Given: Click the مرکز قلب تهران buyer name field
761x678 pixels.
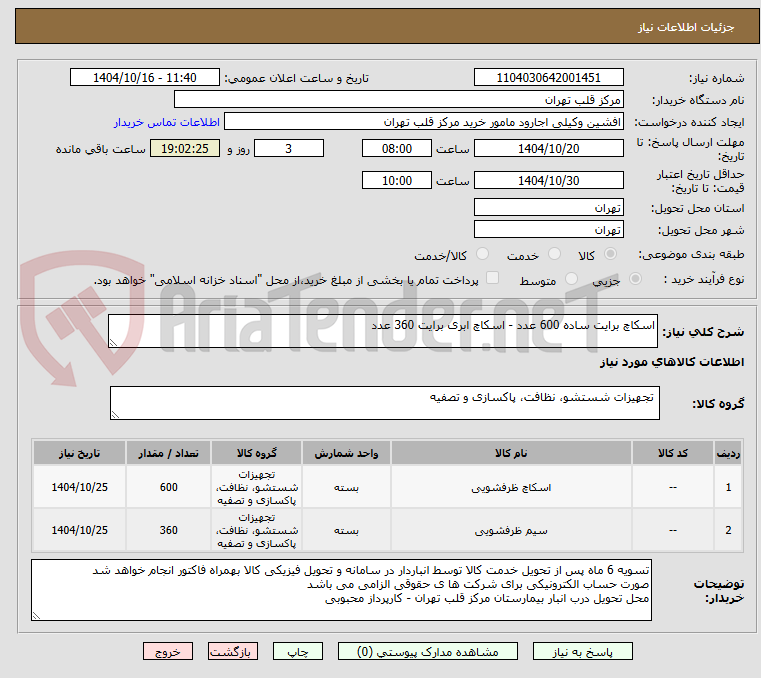Looking at the screenshot, I should (398, 99).
